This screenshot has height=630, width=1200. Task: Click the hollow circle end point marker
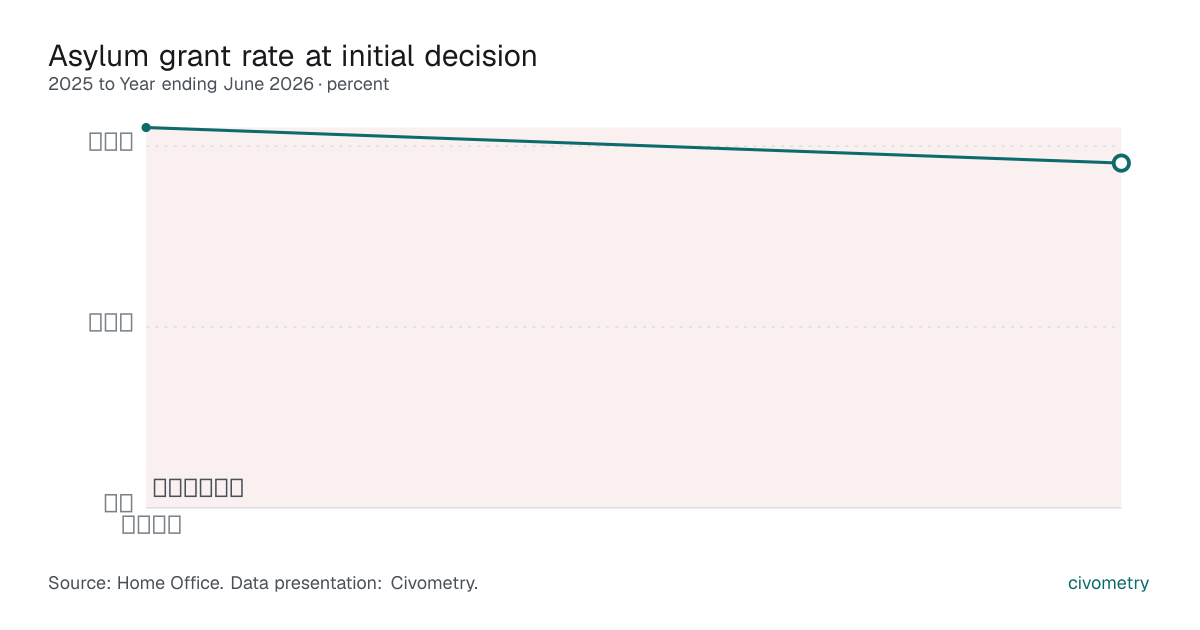(x=1121, y=163)
